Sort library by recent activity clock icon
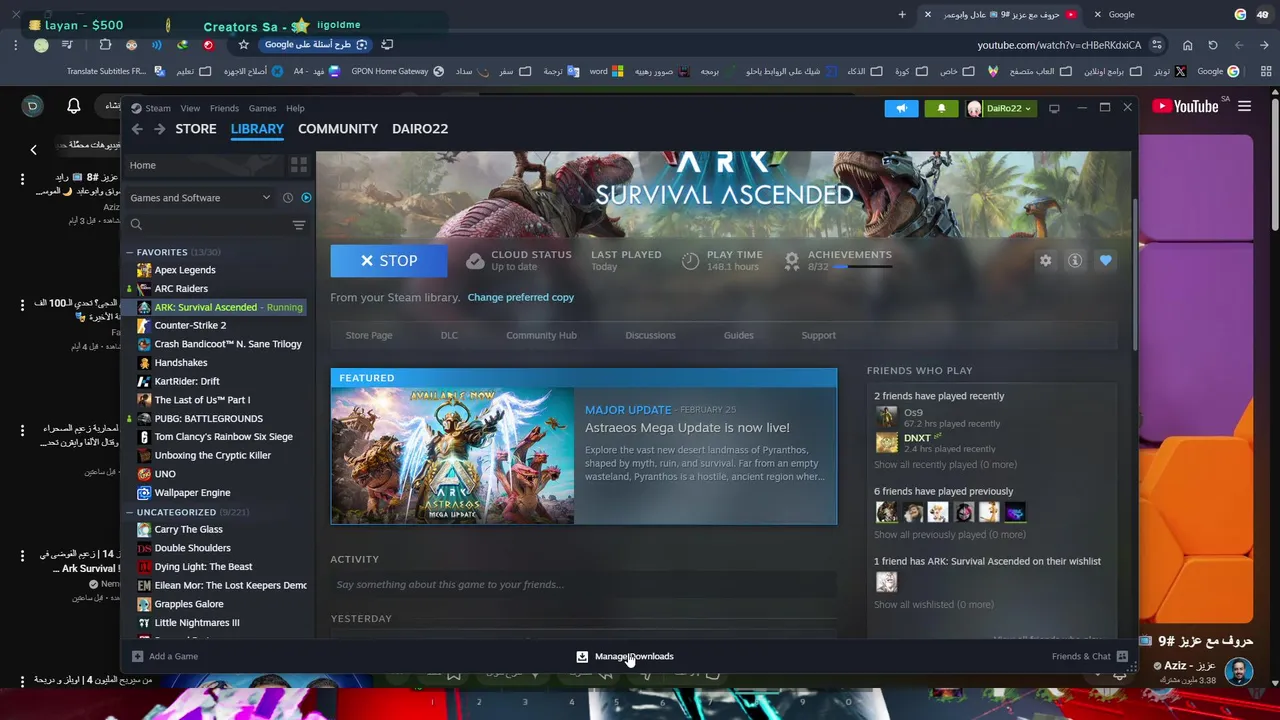 coord(287,198)
